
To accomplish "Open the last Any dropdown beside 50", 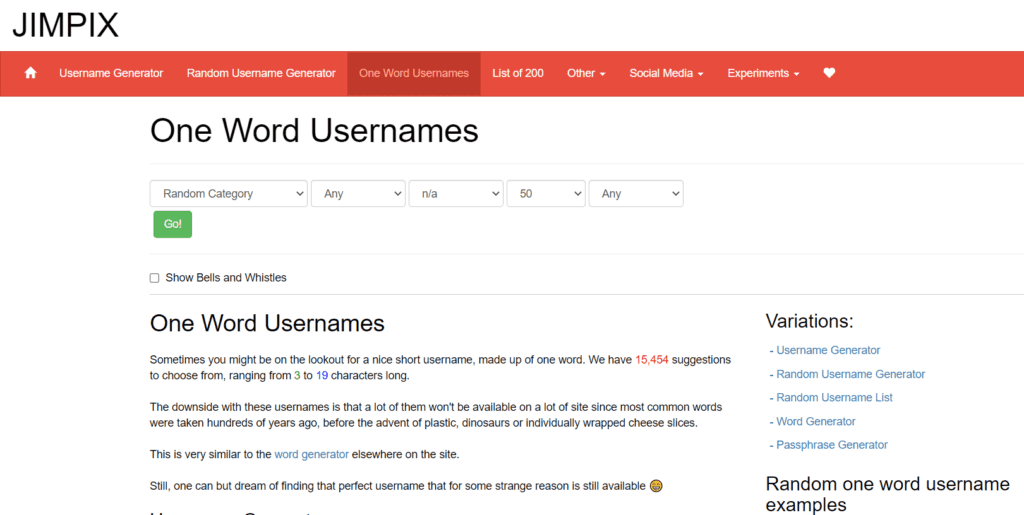I will 635,194.
